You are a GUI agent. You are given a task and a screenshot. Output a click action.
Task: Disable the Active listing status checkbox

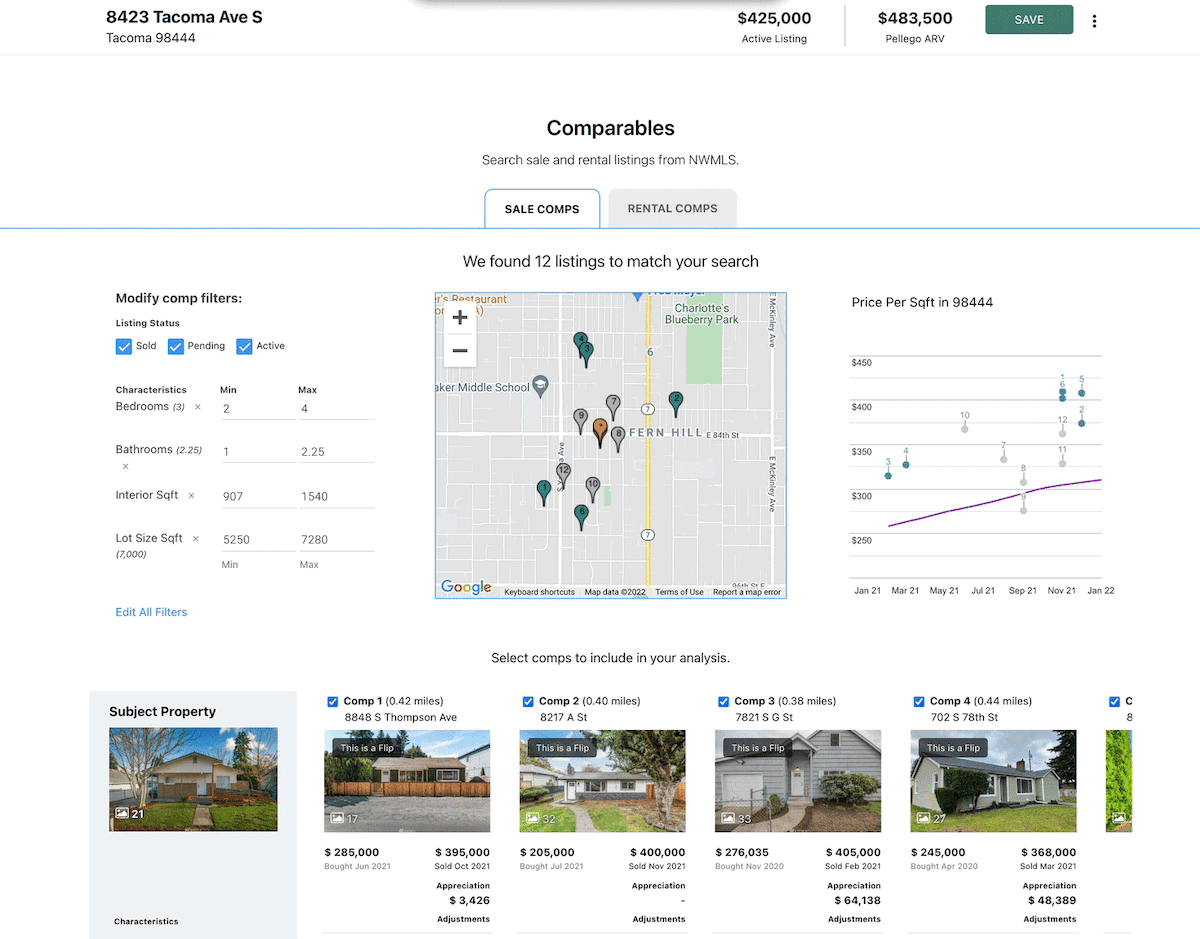tap(244, 346)
